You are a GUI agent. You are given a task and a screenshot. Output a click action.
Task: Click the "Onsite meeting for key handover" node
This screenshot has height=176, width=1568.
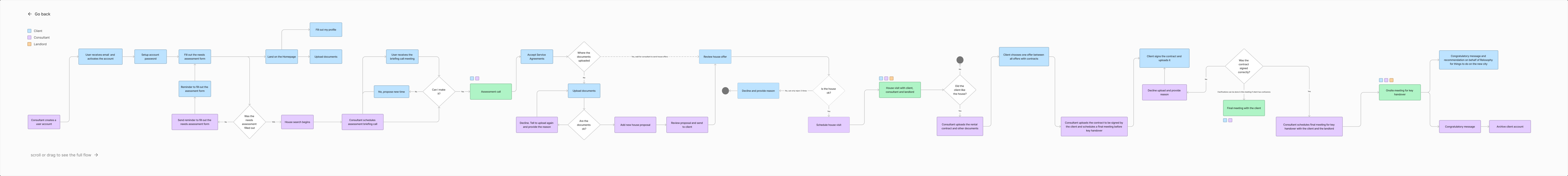pyautogui.click(x=1400, y=92)
